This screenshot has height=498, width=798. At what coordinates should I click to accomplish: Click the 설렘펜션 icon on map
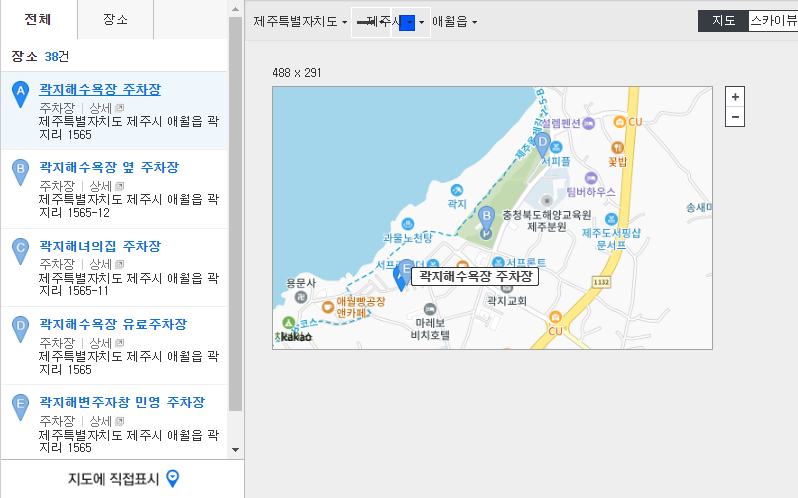[589, 123]
